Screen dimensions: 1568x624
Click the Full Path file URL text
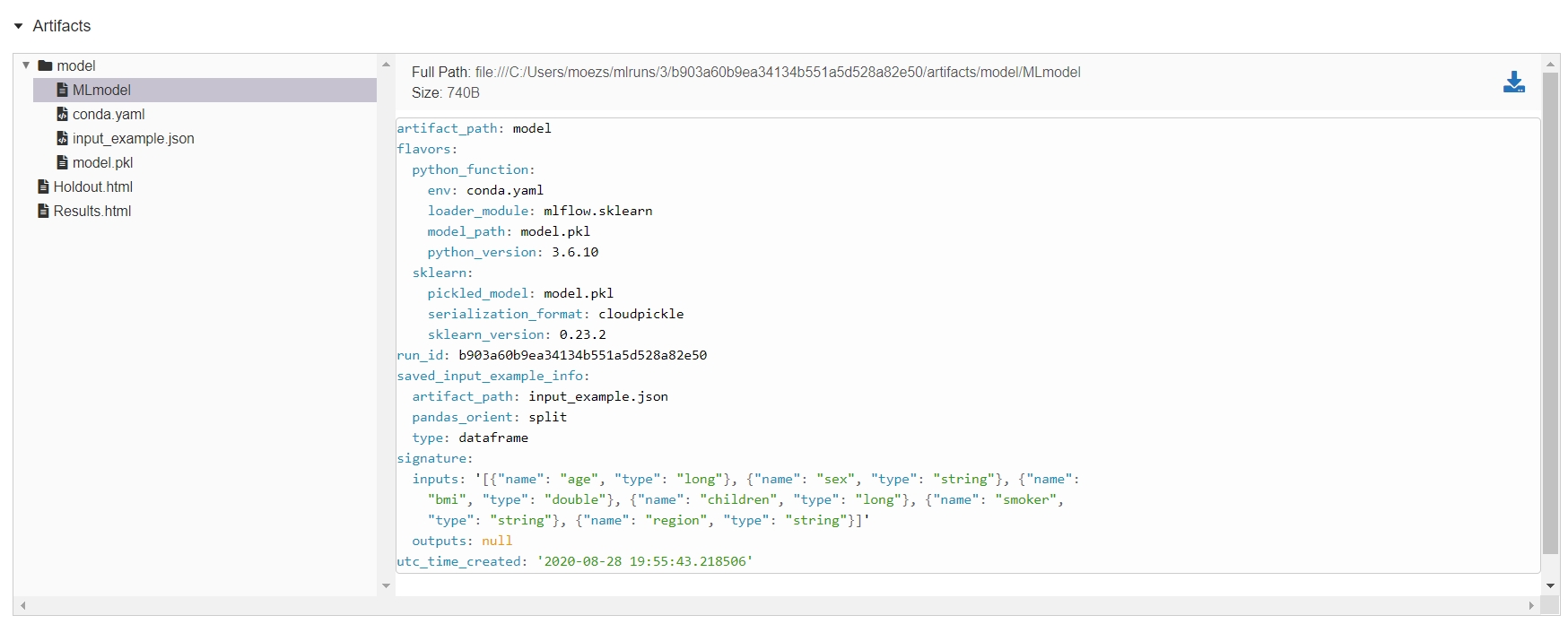coord(777,72)
